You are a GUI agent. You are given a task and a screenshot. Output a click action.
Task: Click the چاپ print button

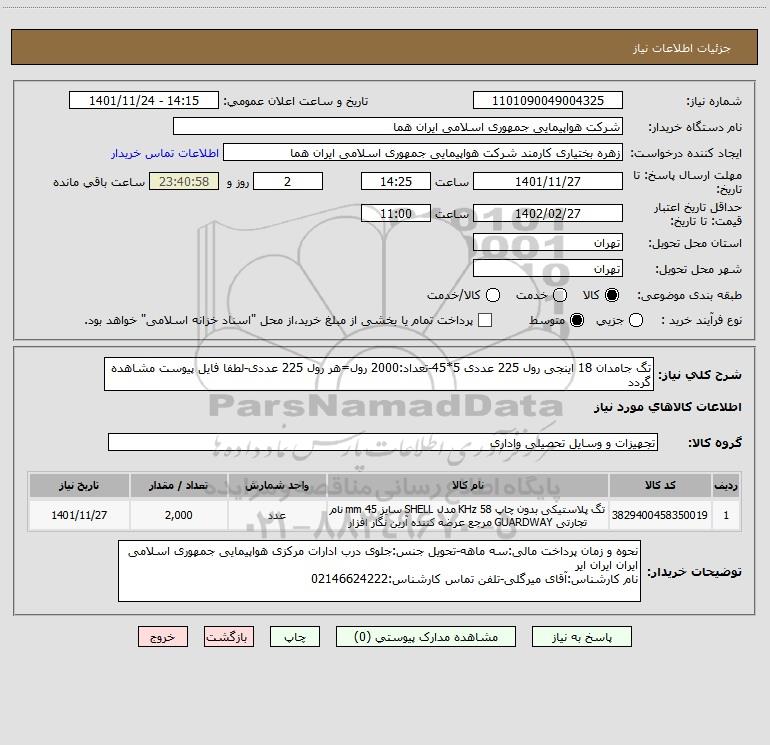coord(295,637)
